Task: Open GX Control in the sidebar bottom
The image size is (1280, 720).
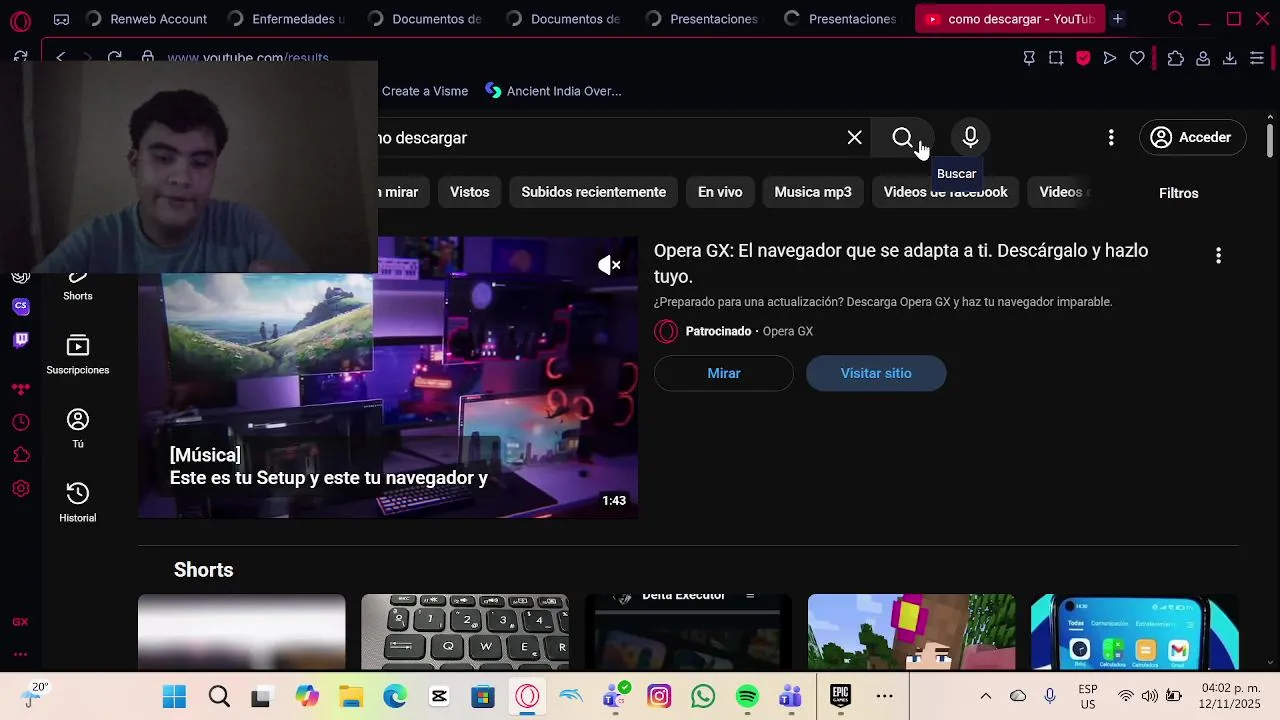Action: click(20, 622)
